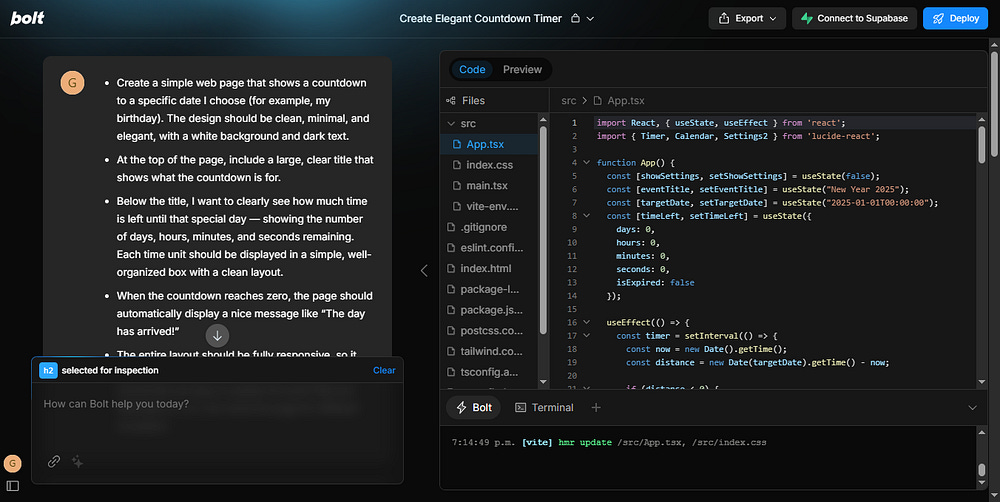
Task: Click the attach link icon in chat
Action: coord(54,461)
